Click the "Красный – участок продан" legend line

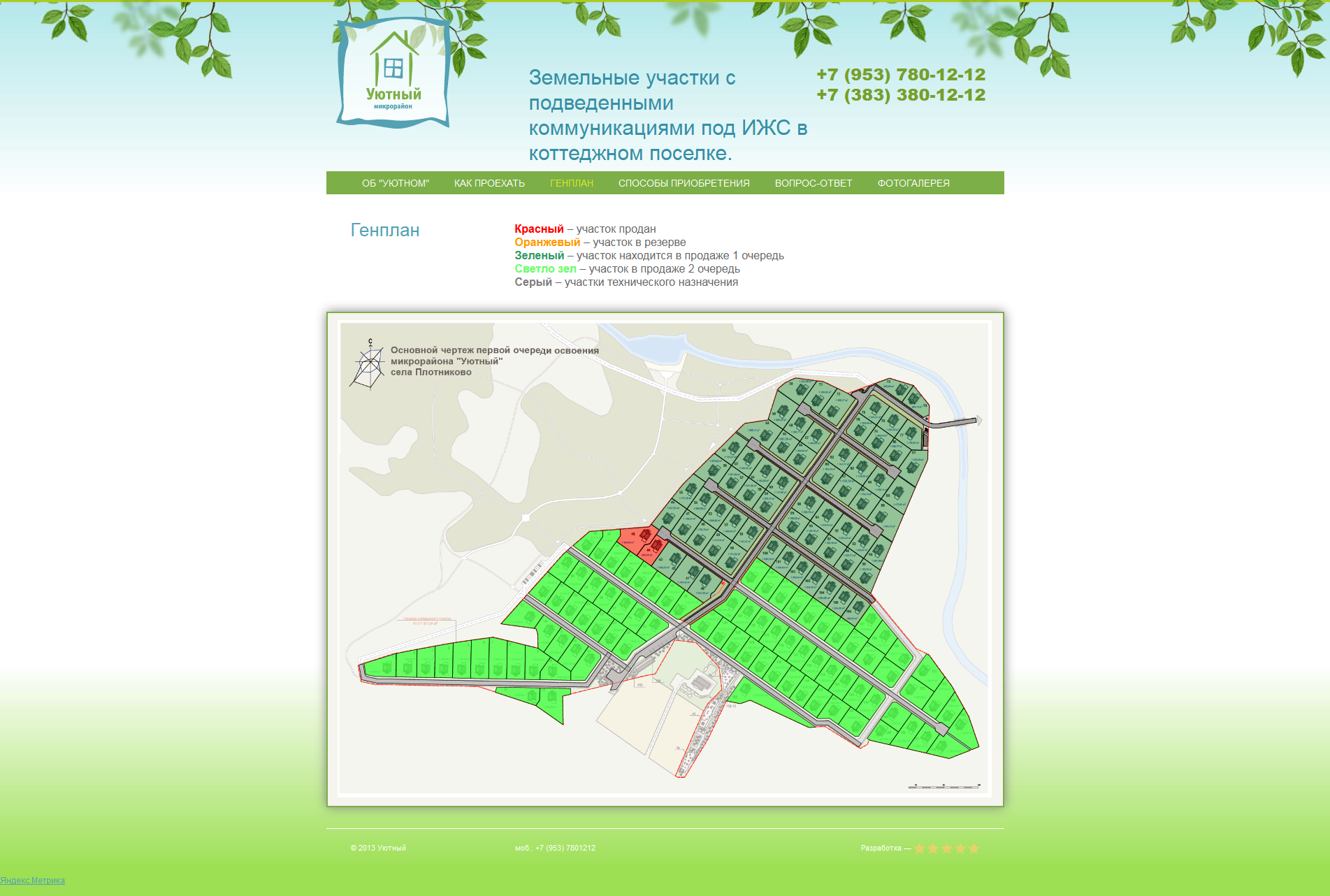585,229
